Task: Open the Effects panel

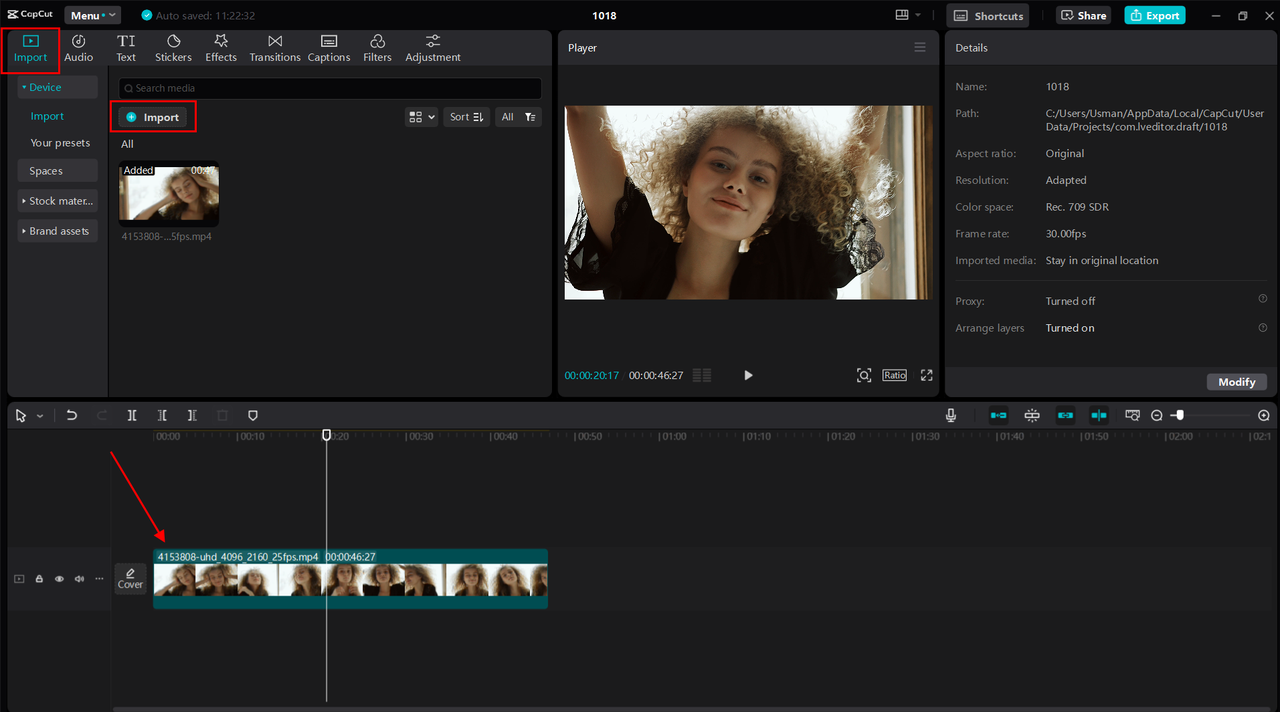Action: pos(221,48)
